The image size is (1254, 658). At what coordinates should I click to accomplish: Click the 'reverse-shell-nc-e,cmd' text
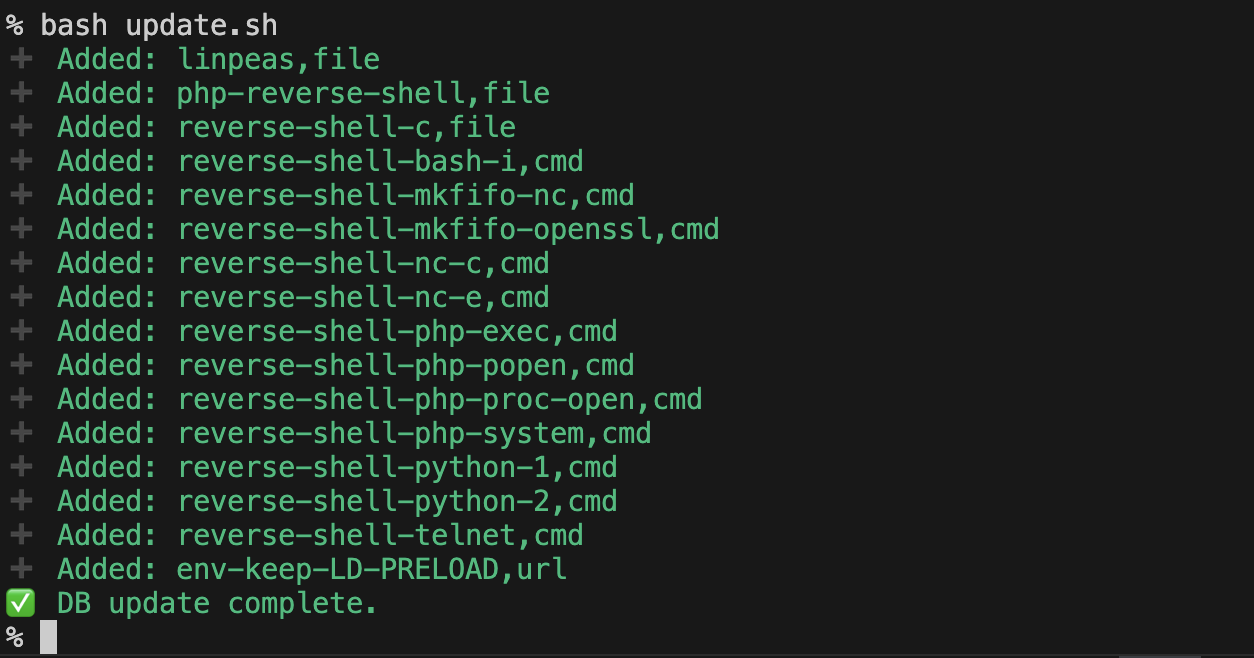(363, 298)
